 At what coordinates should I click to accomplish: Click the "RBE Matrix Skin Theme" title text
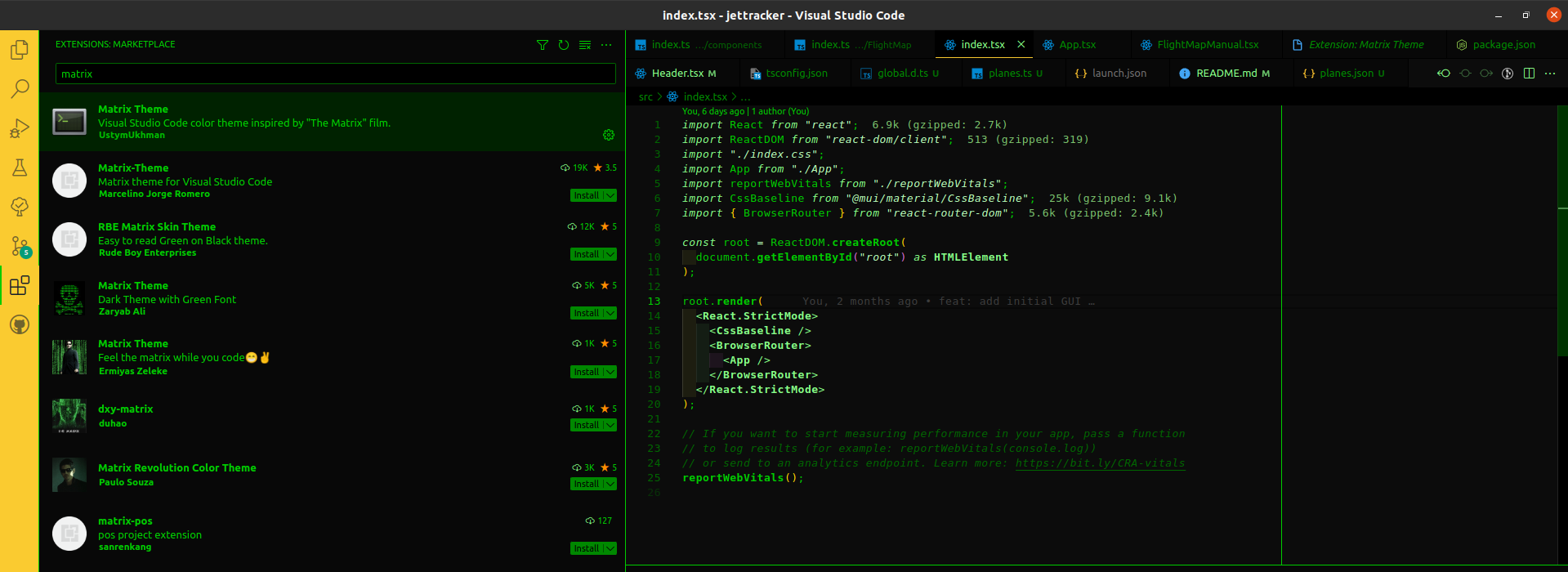pos(157,226)
